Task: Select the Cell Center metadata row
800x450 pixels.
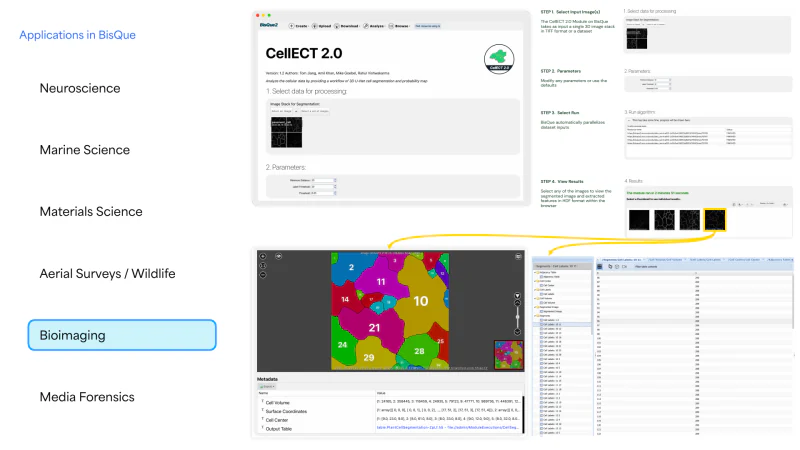Action: (x=390, y=420)
